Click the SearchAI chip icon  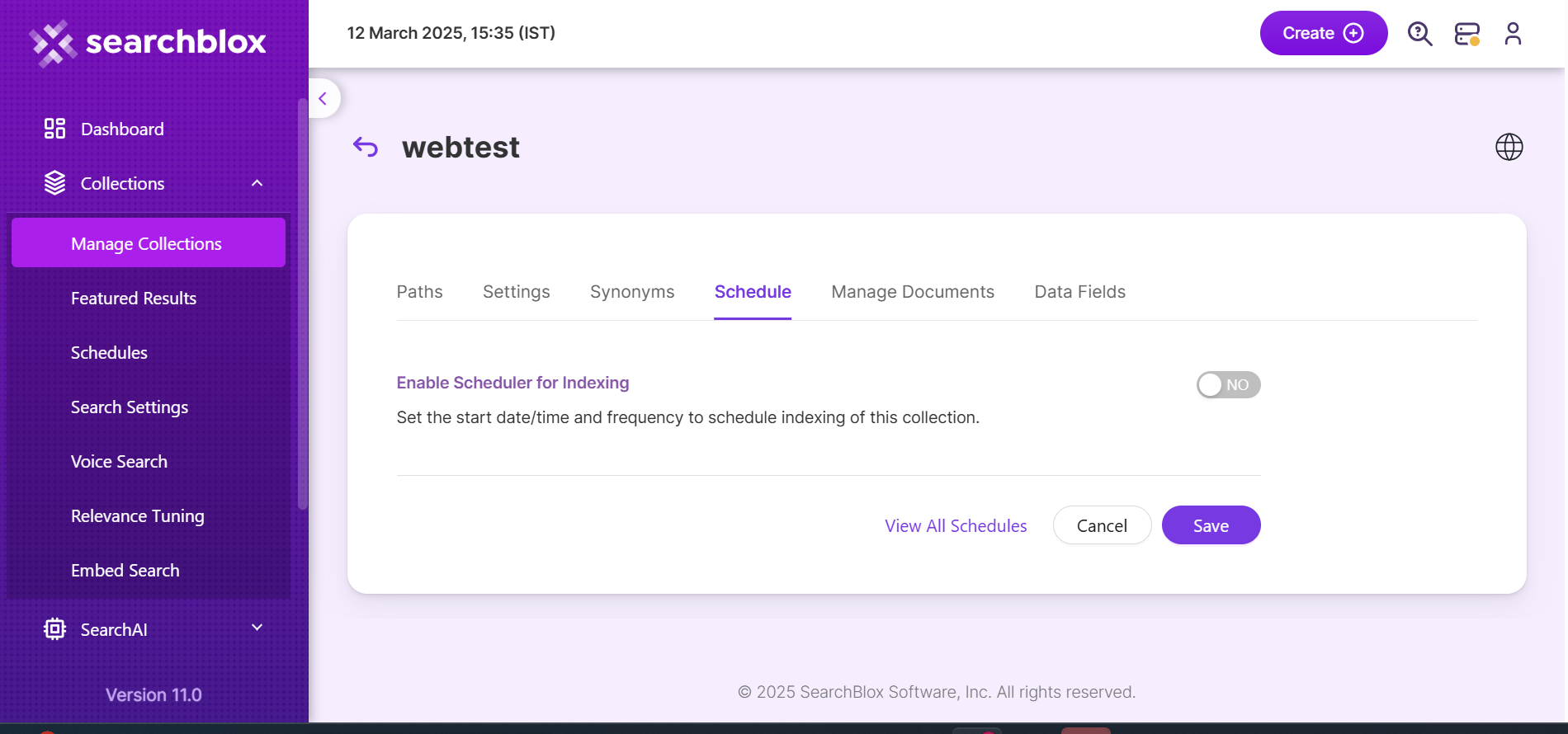54,629
